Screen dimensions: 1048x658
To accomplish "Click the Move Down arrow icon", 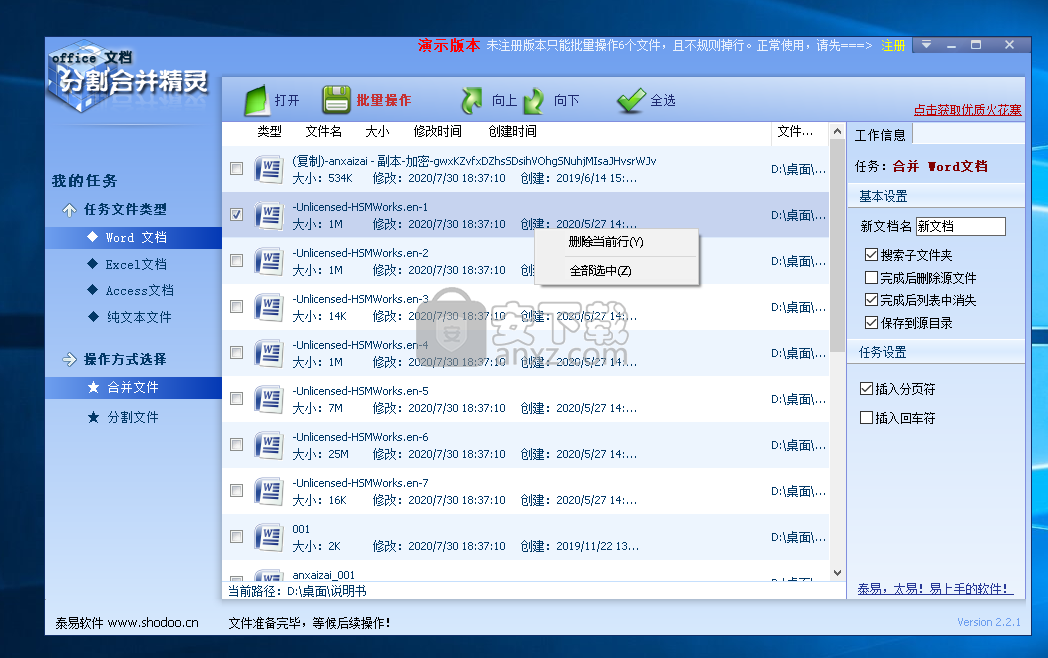I will (533, 101).
